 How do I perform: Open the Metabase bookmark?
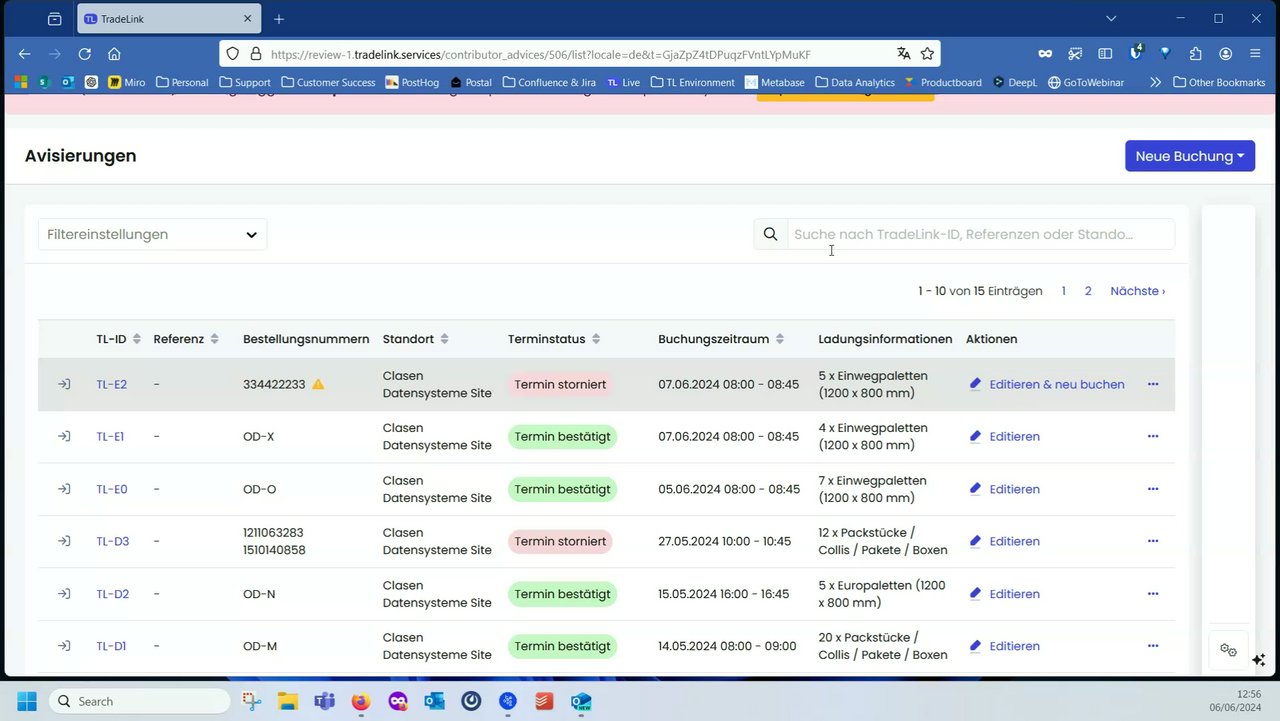[775, 82]
